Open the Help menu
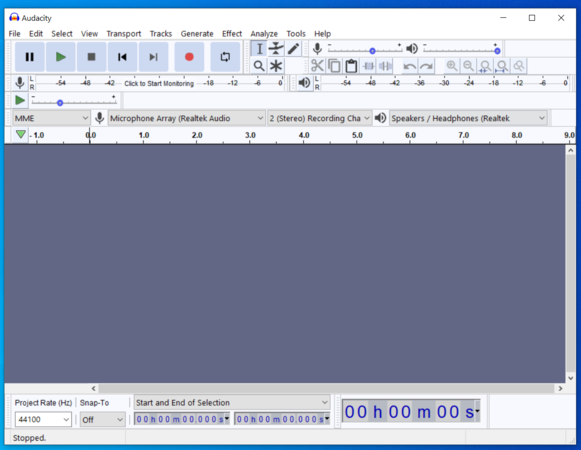 pos(322,34)
